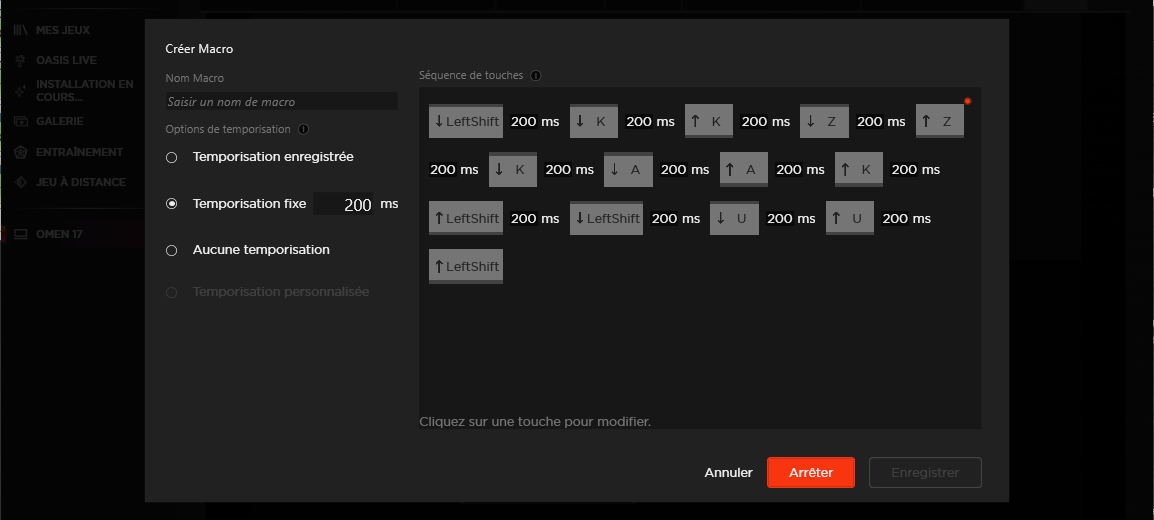This screenshot has width=1154, height=520.
Task: Click the info icon next to Séquence de touches
Action: point(536,75)
